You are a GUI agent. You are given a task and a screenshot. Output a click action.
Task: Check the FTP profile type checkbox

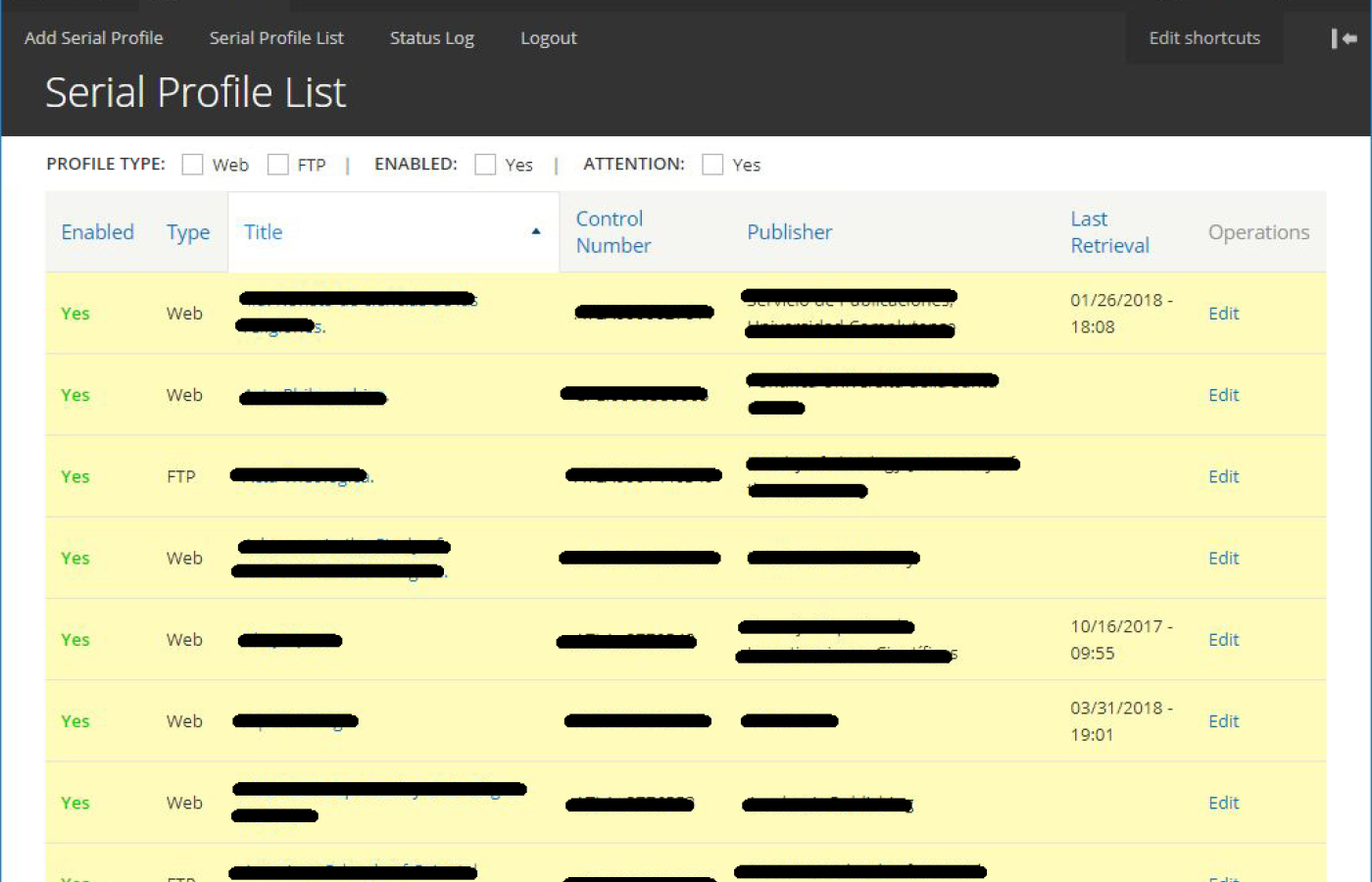278,165
